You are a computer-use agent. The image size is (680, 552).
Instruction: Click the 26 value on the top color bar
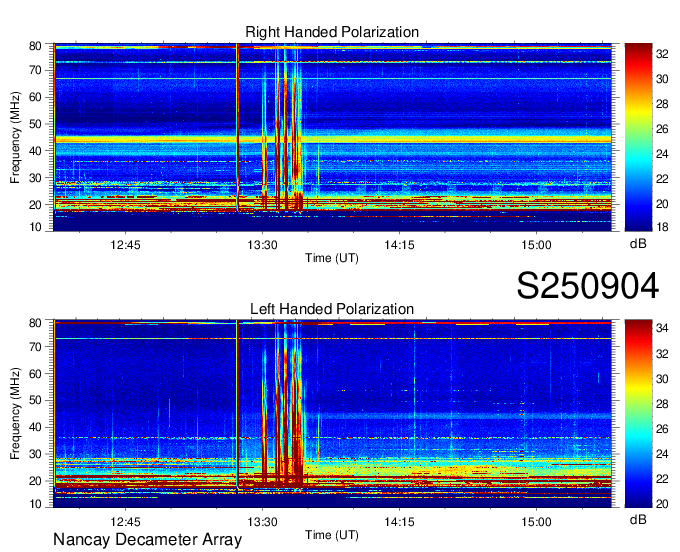662,129
